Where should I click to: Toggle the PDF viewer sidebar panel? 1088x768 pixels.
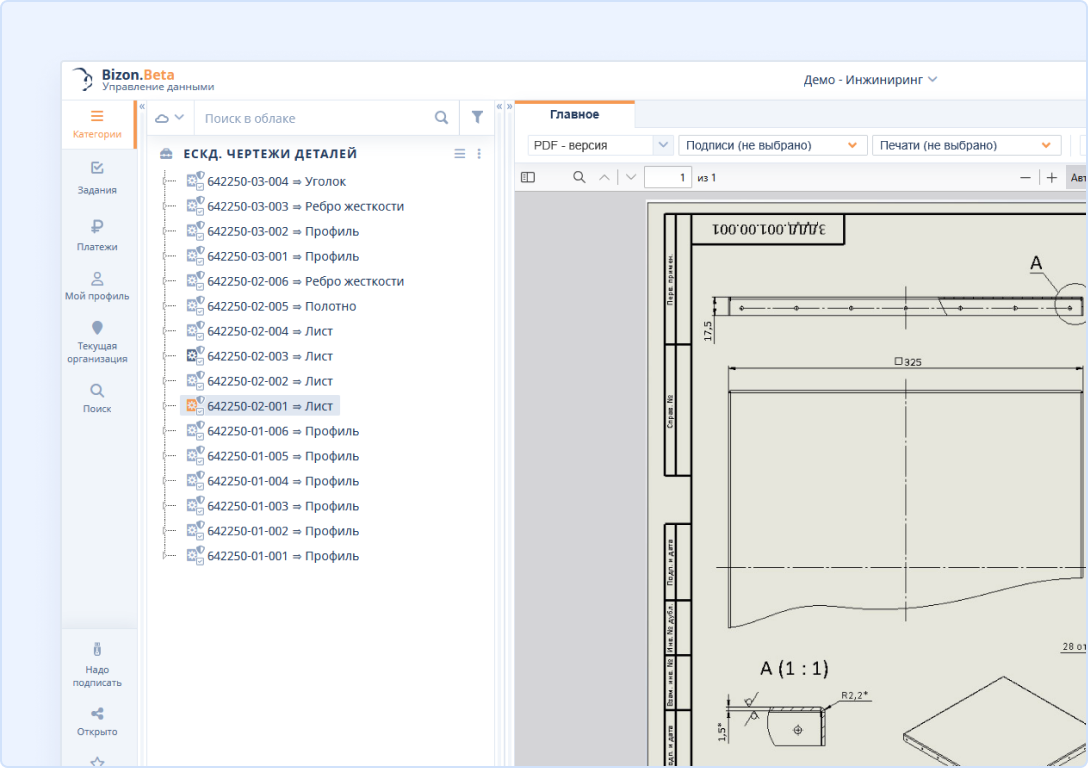pos(528,177)
